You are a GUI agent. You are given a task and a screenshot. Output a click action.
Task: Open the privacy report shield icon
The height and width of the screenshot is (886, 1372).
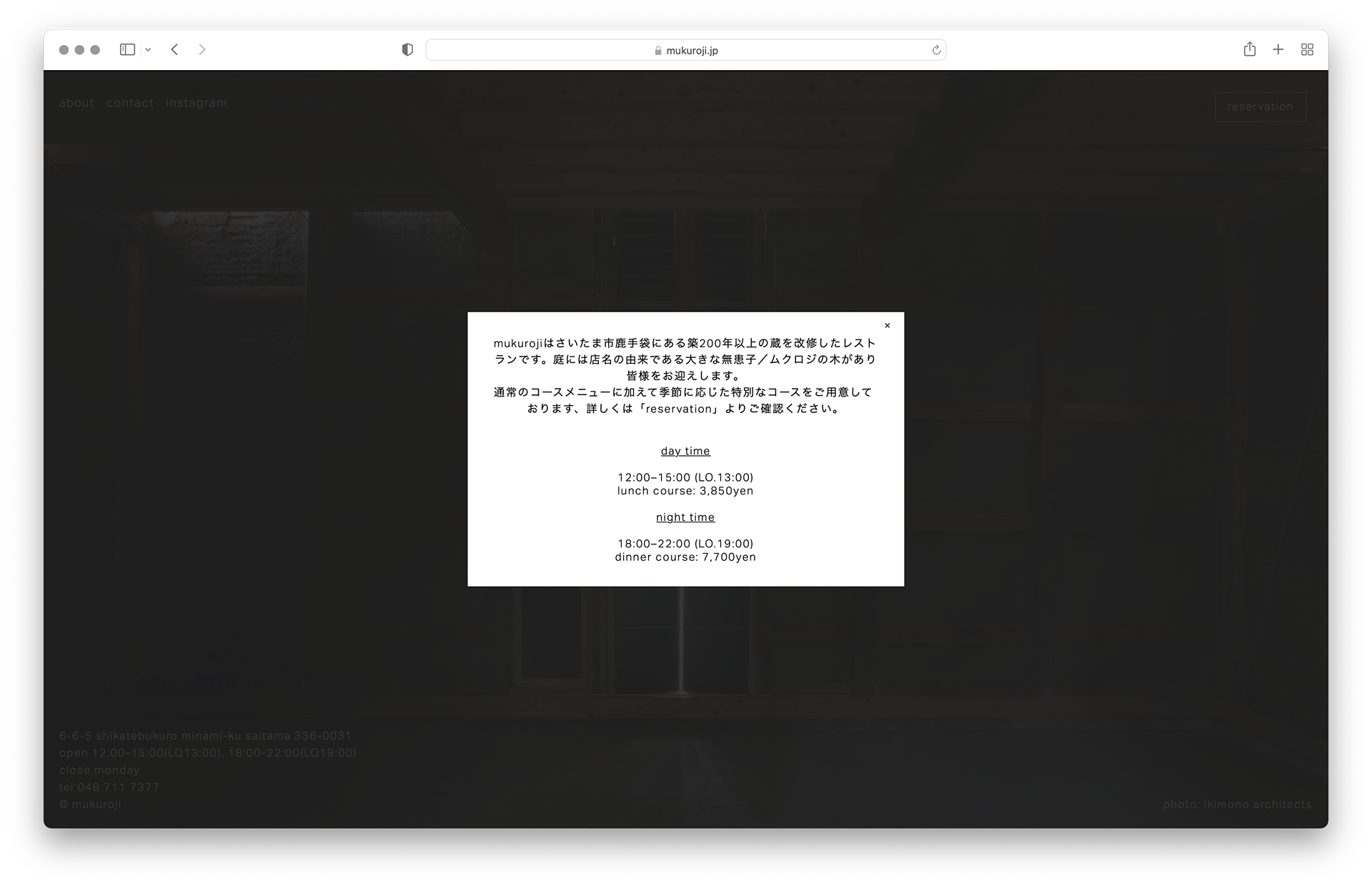[x=407, y=49]
